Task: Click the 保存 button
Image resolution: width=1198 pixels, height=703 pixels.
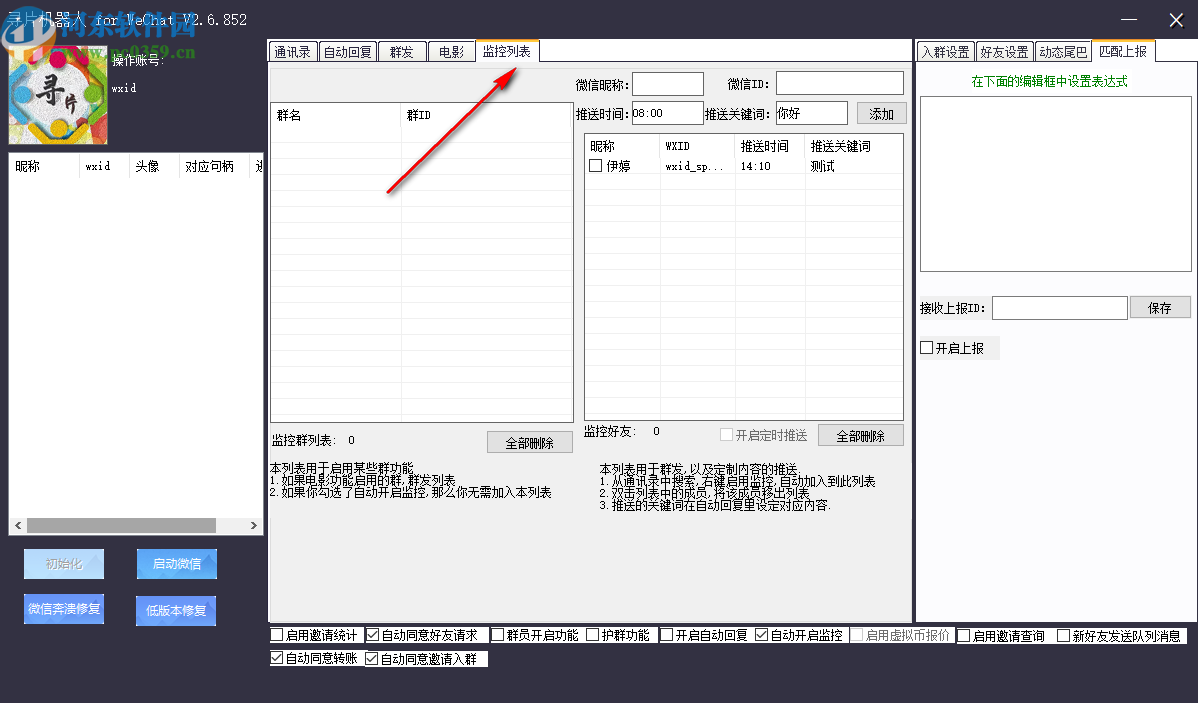Action: click(x=1160, y=308)
